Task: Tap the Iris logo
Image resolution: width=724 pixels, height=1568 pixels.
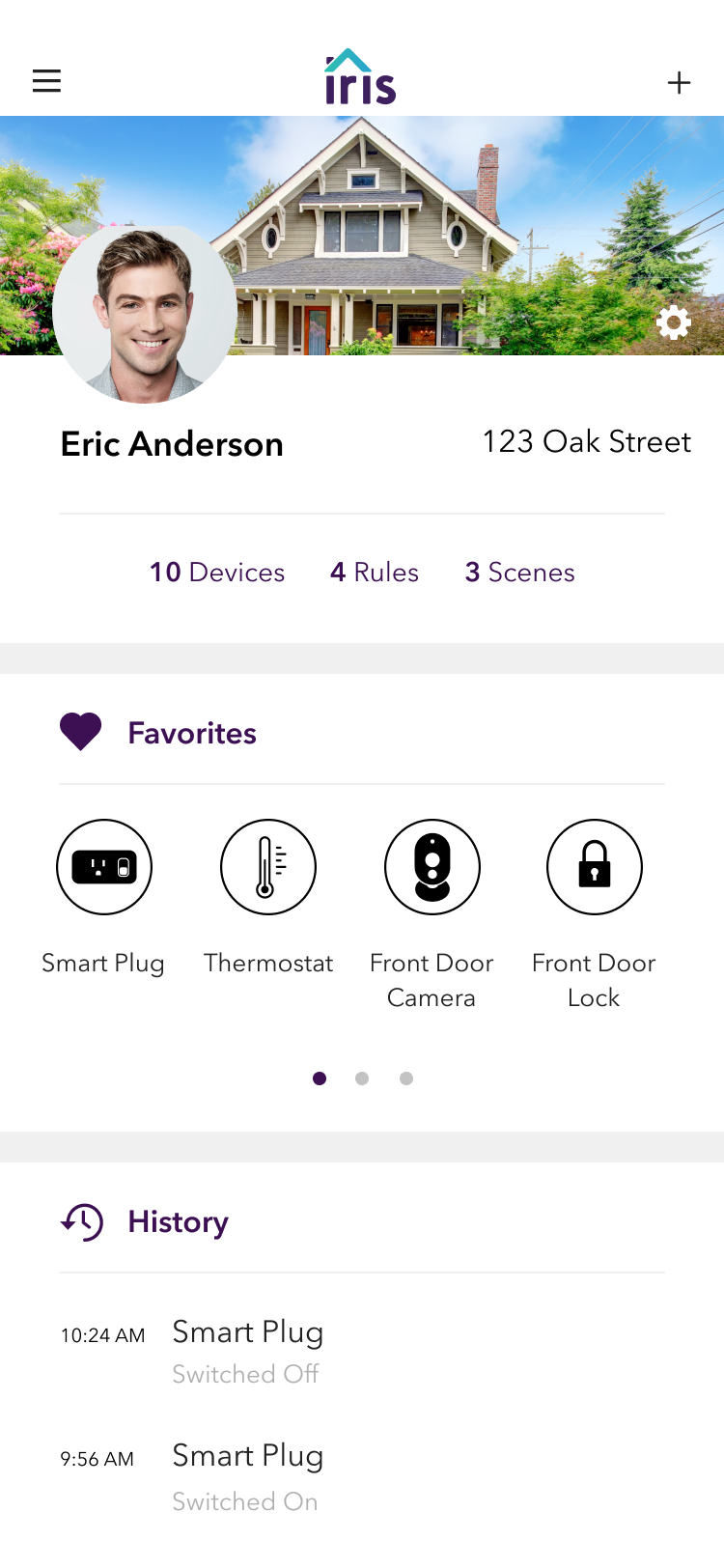Action: [x=360, y=77]
